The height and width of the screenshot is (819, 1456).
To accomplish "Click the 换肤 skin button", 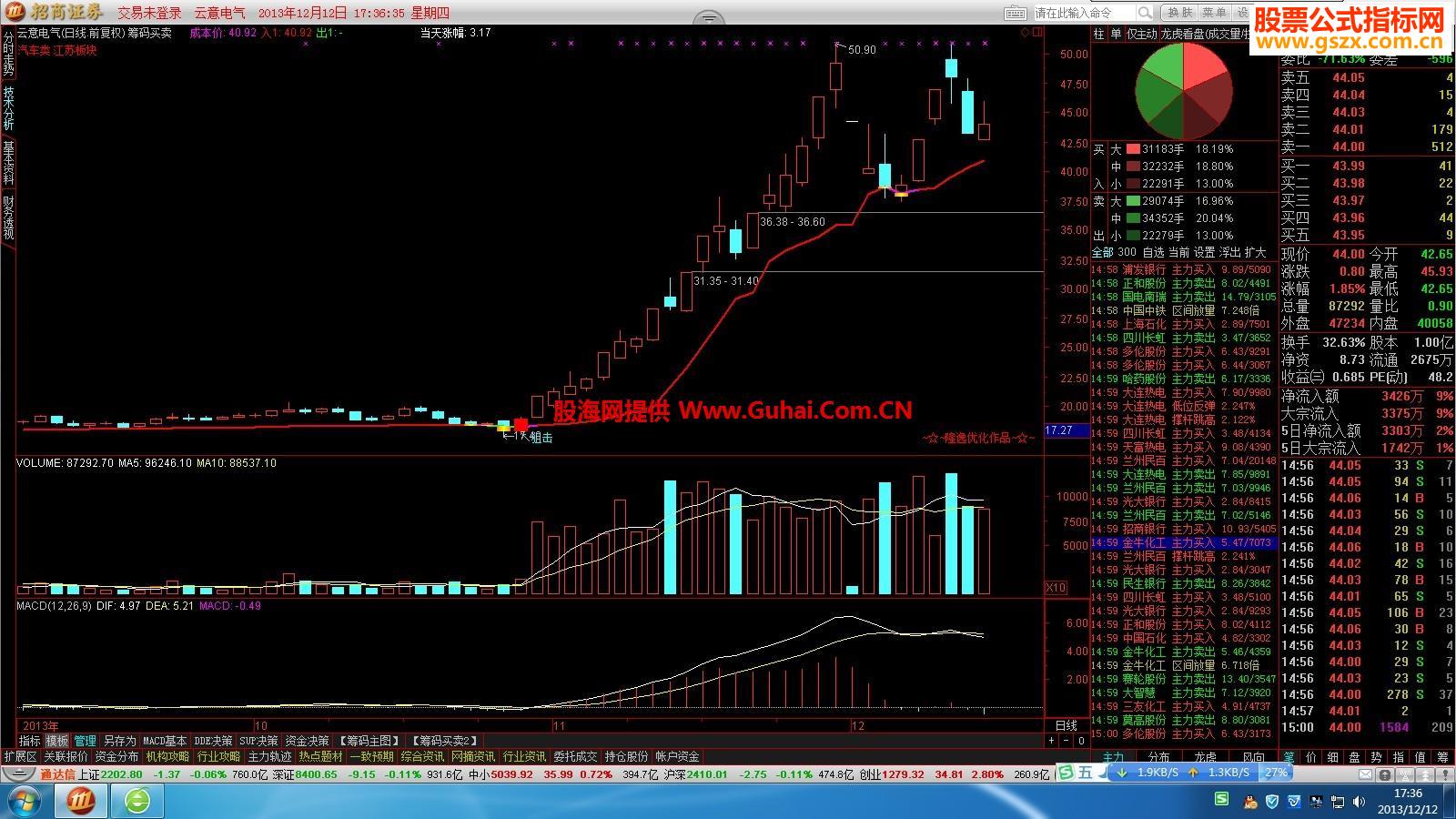I will (1180, 13).
